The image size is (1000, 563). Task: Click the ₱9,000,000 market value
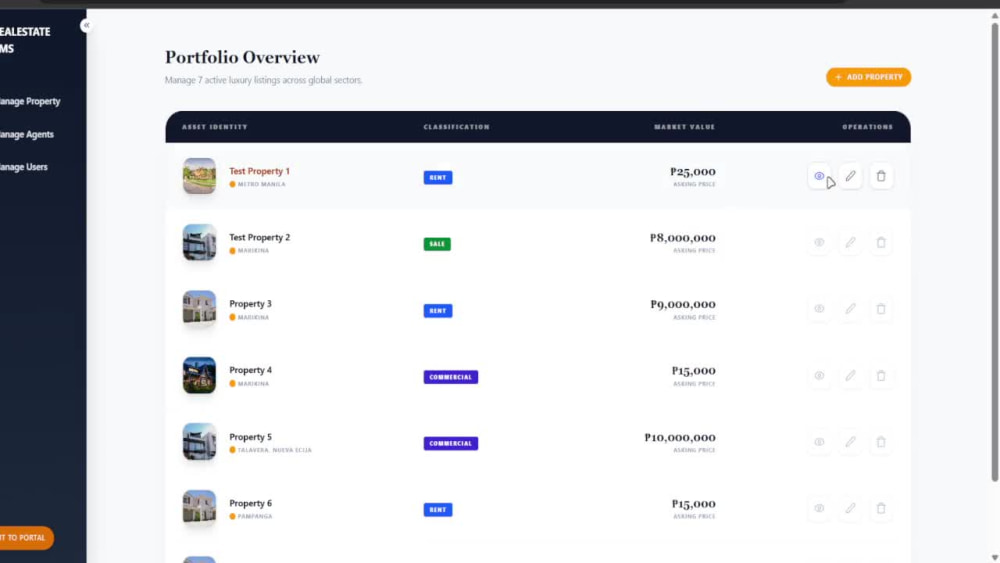click(682, 304)
